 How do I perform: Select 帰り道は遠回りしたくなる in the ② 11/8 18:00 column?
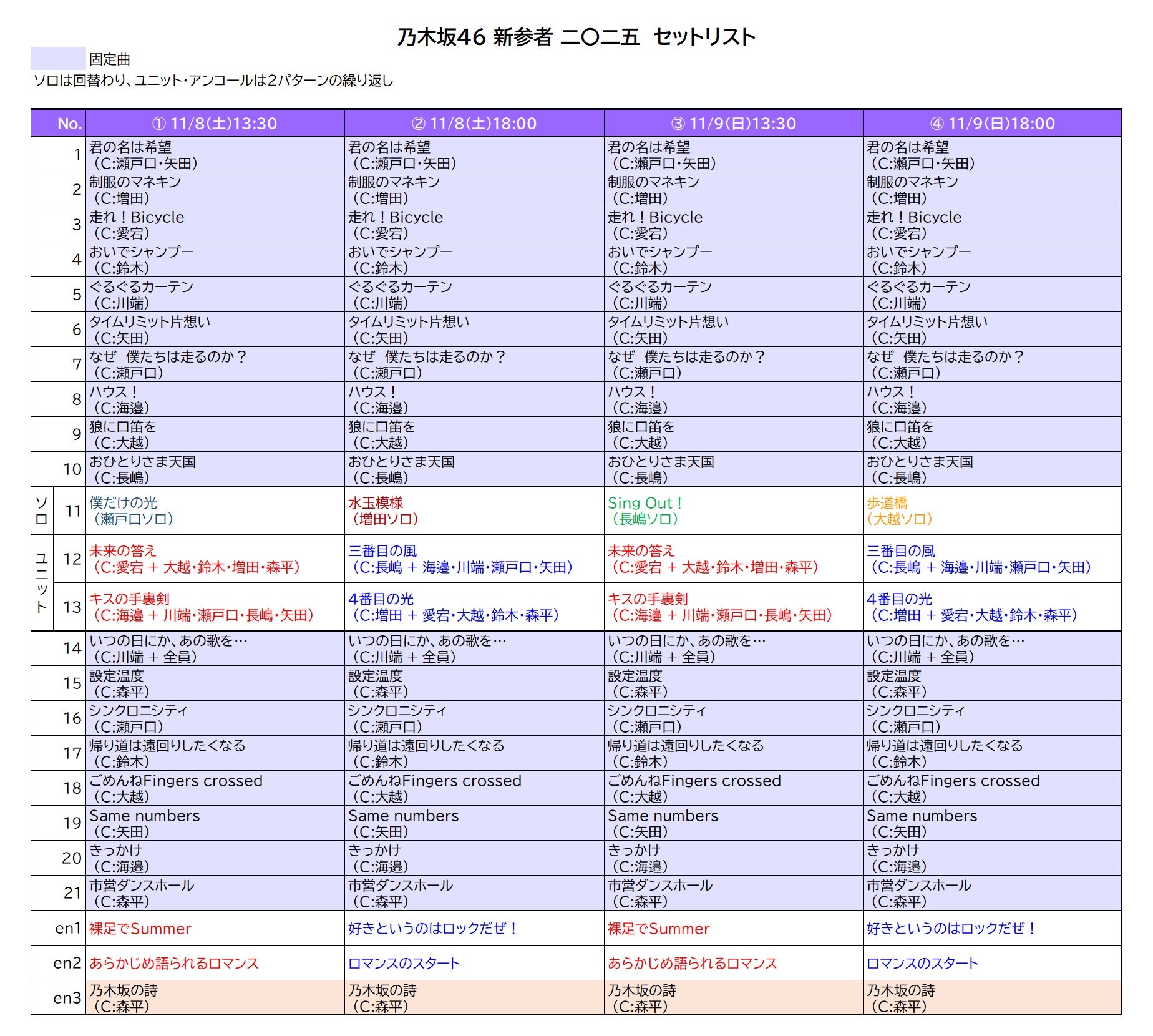pyautogui.click(x=474, y=753)
